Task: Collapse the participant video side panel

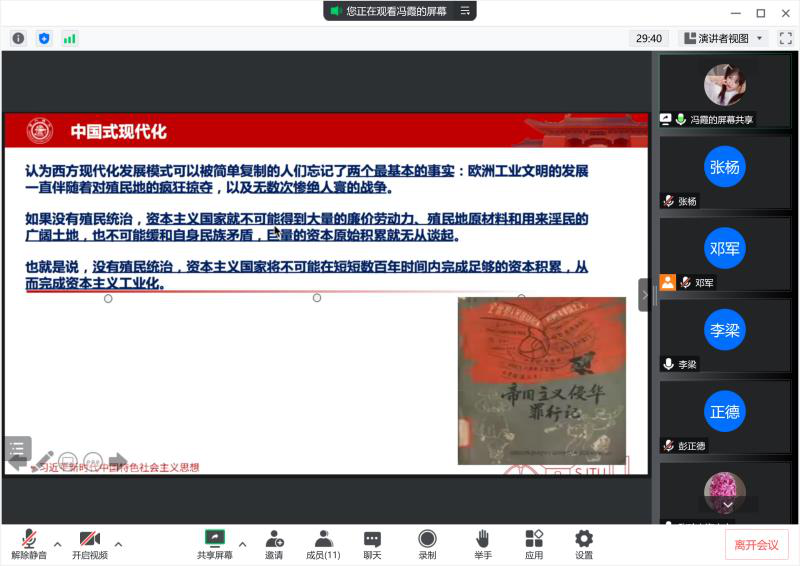Action: click(644, 295)
